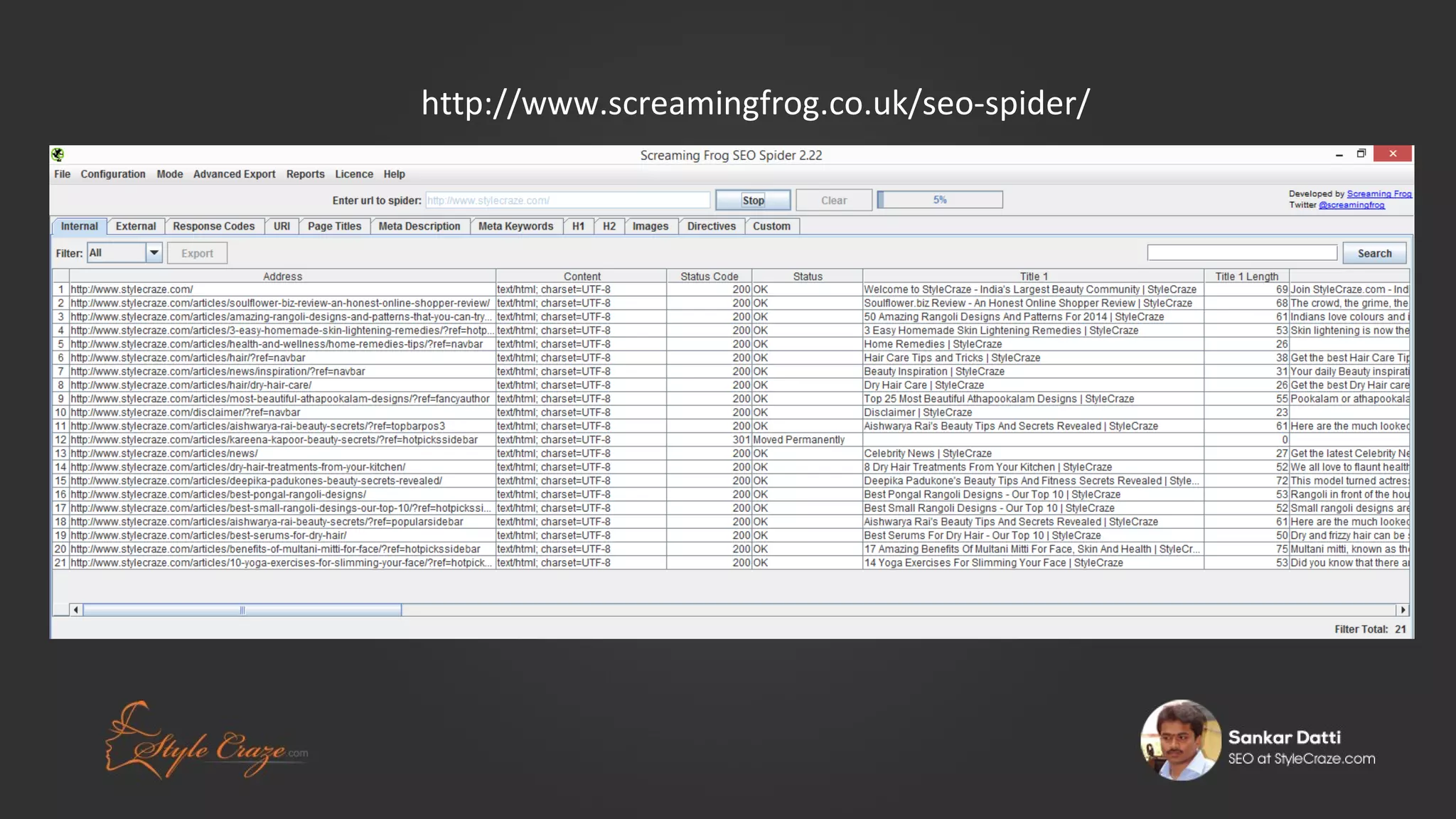The width and height of the screenshot is (1456, 819).
Task: Click the Export button
Action: (x=197, y=253)
